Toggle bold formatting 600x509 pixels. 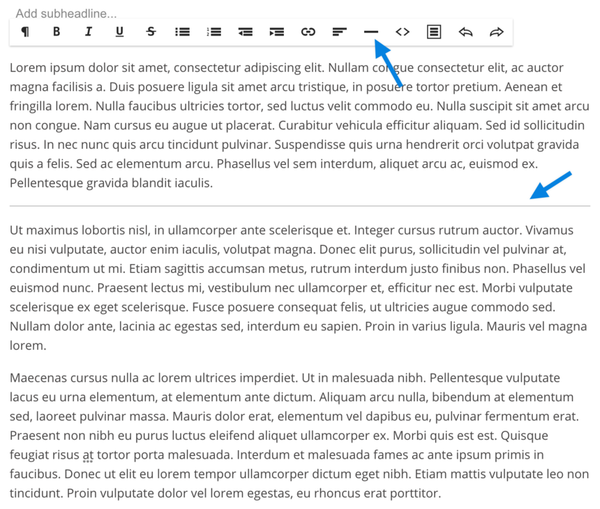pos(56,32)
